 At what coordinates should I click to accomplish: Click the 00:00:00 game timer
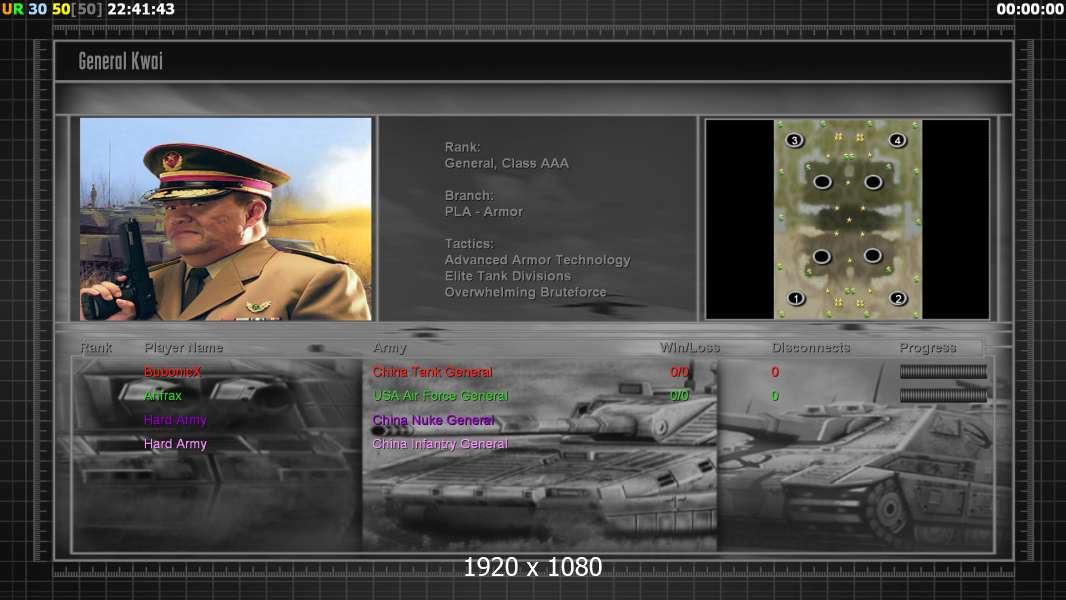coord(1030,9)
